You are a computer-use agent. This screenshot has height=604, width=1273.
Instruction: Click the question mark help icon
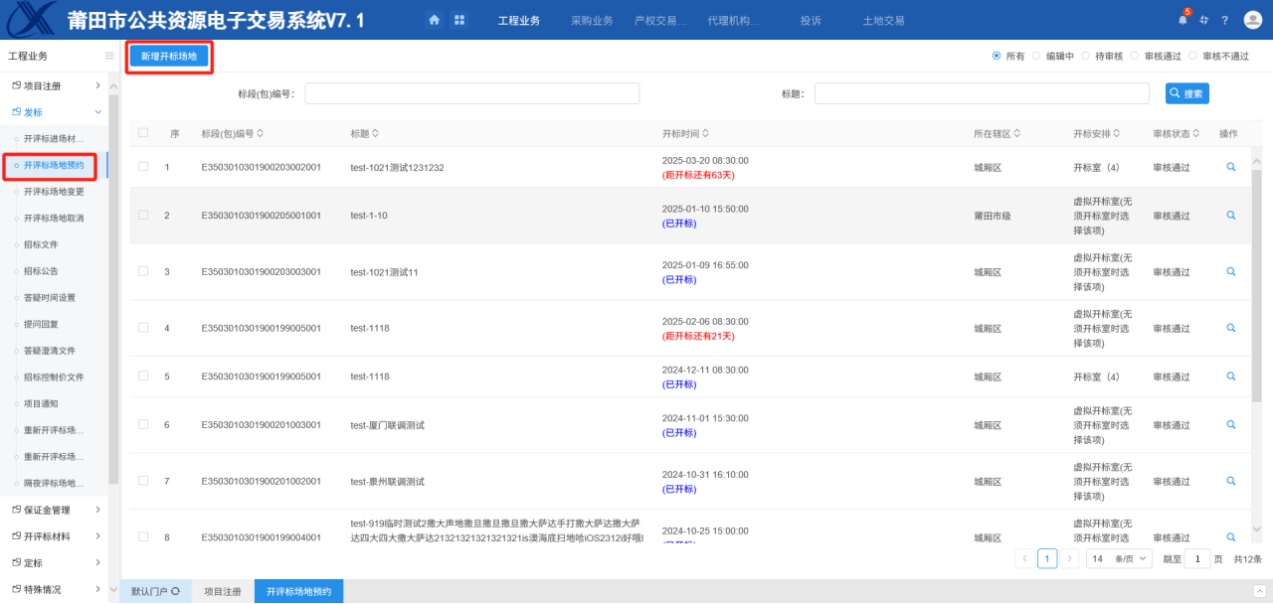click(x=1224, y=20)
